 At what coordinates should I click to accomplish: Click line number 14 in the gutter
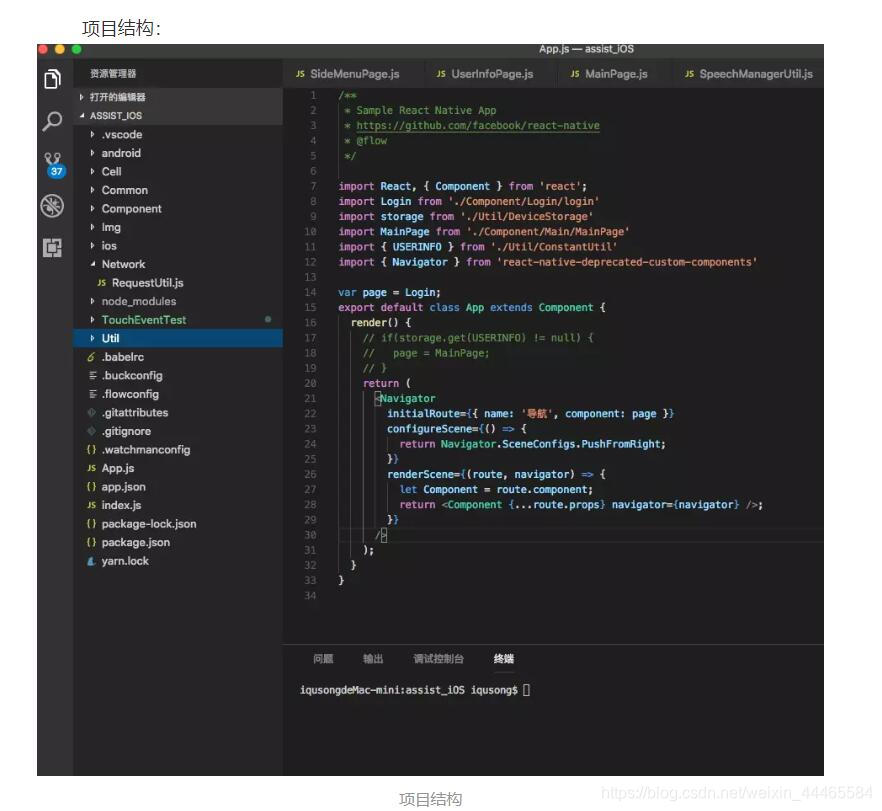[310, 292]
